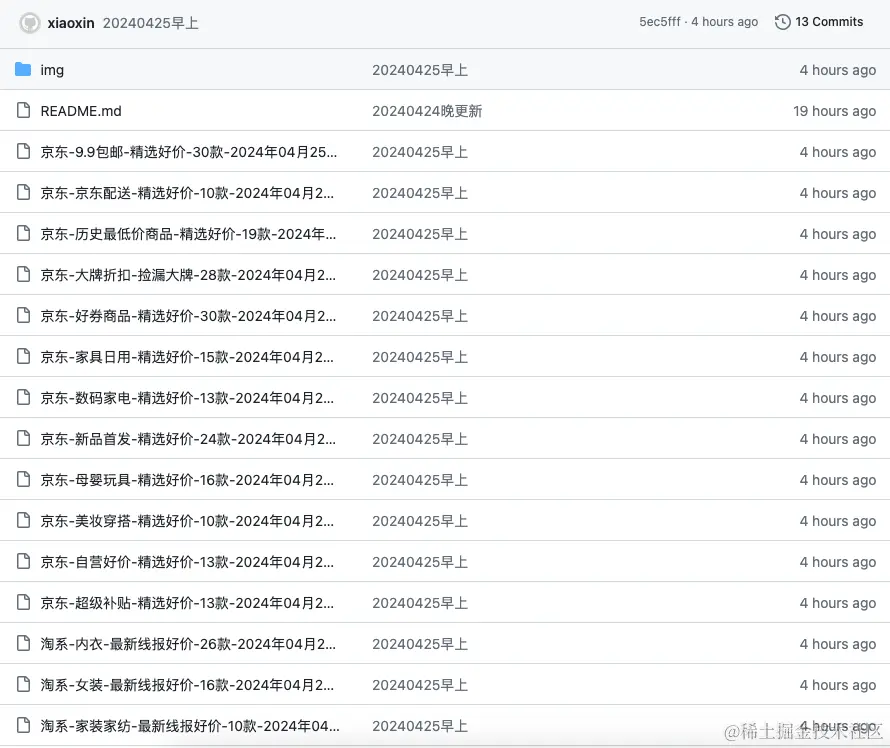Click the commit history clock icon
Screen dimensions: 890x748
click(x=783, y=22)
